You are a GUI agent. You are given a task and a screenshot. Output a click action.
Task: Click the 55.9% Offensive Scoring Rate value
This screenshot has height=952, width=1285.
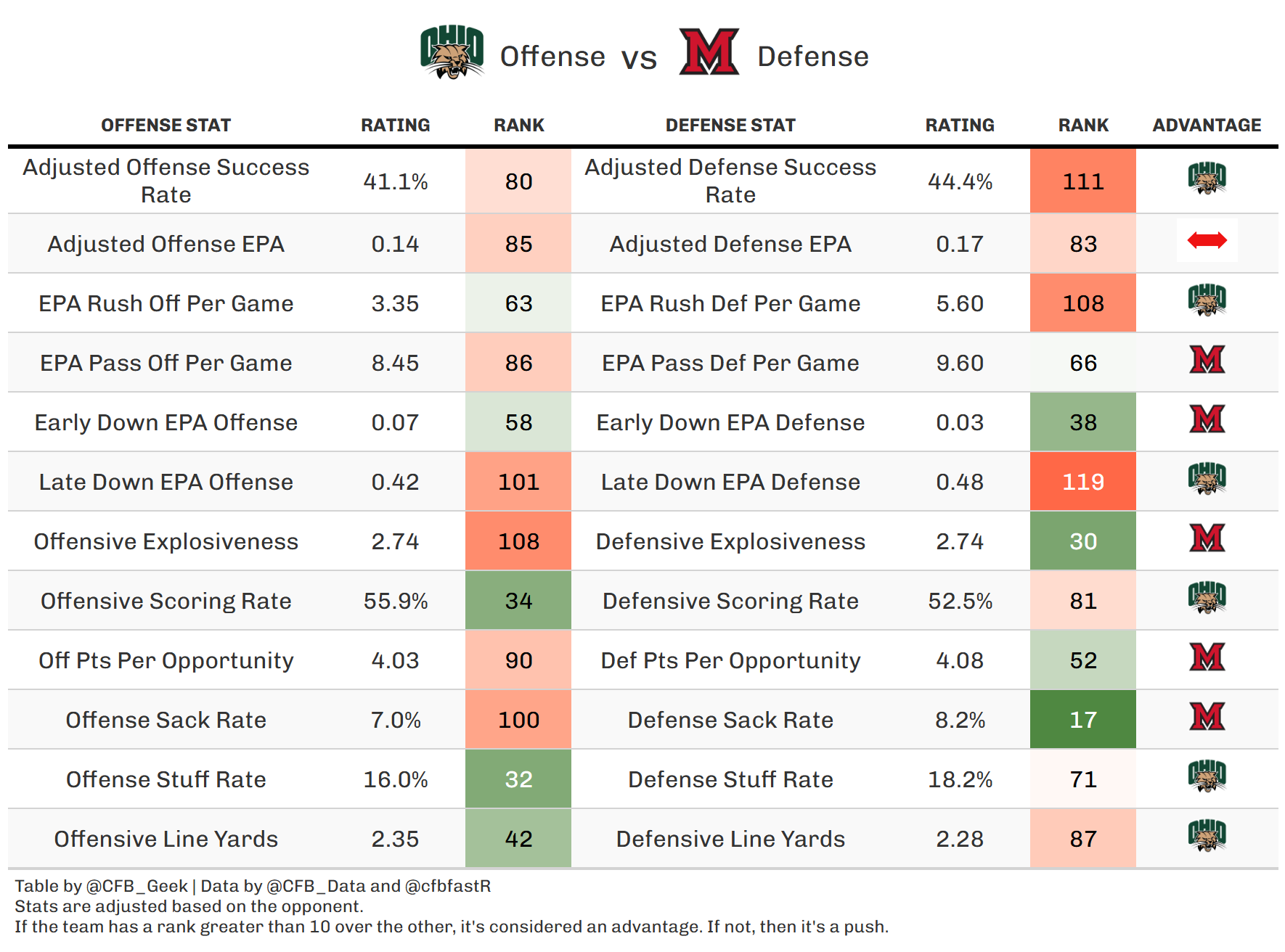(x=396, y=601)
